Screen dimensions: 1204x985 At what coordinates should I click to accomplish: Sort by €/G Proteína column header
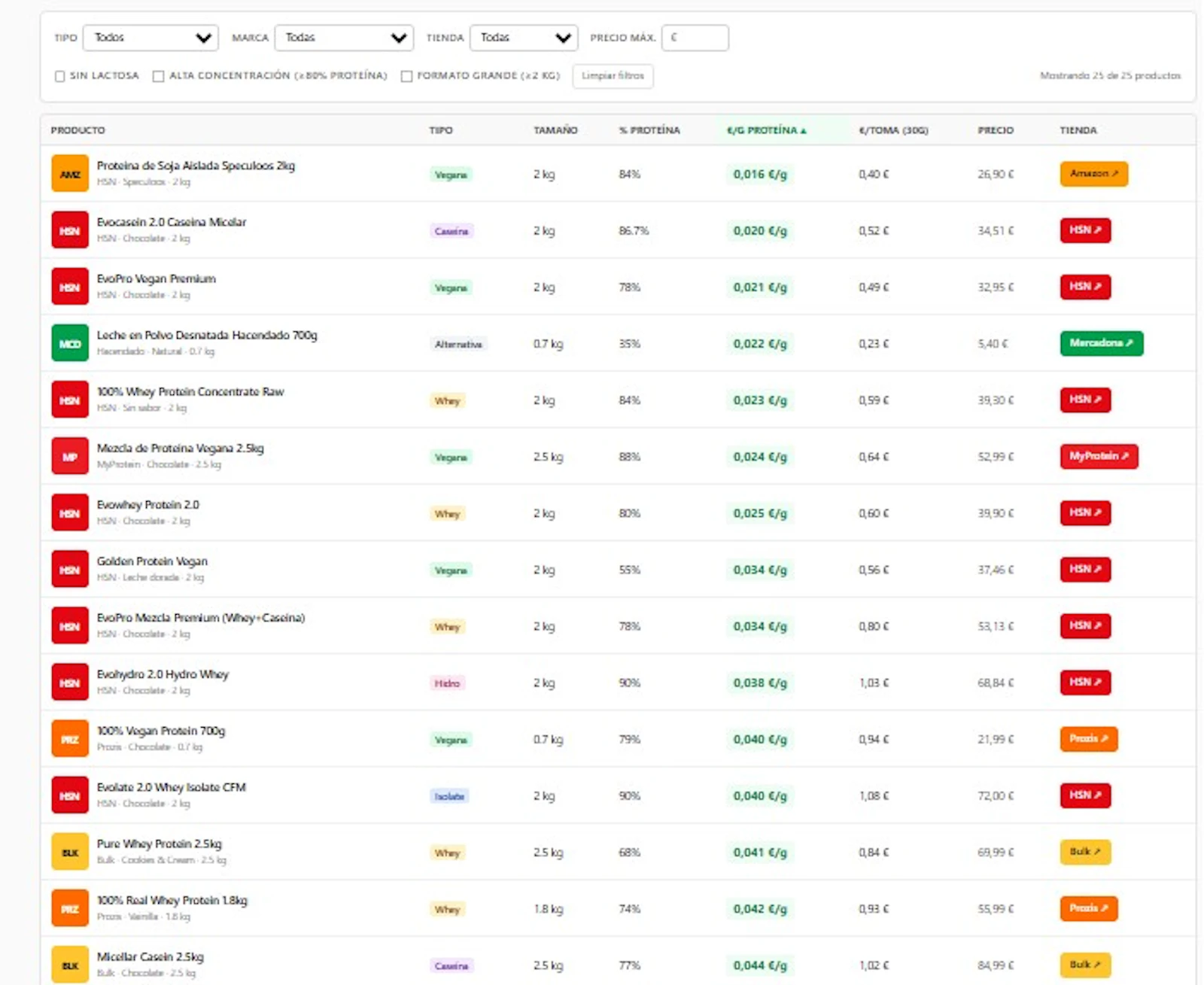[x=766, y=130]
